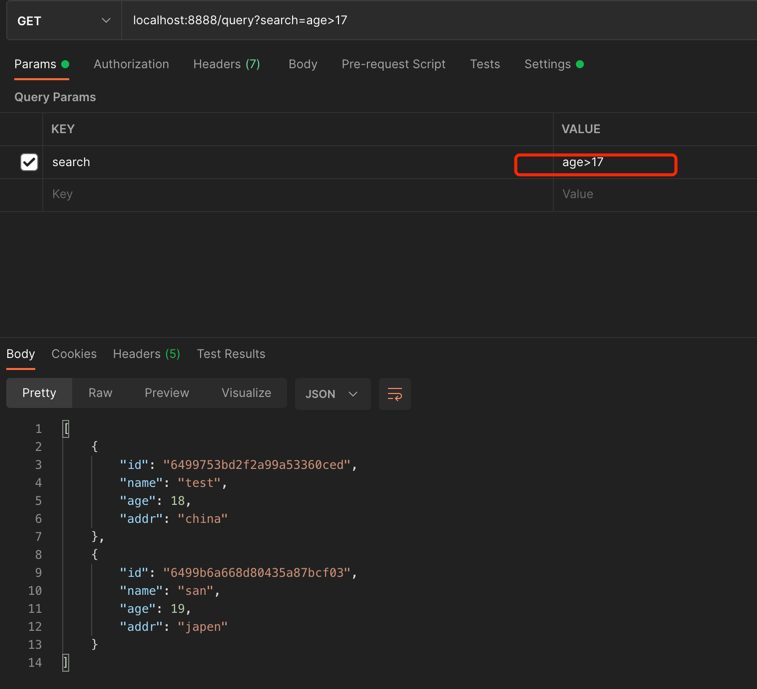Switch to the request Body tab

[x=302, y=64]
